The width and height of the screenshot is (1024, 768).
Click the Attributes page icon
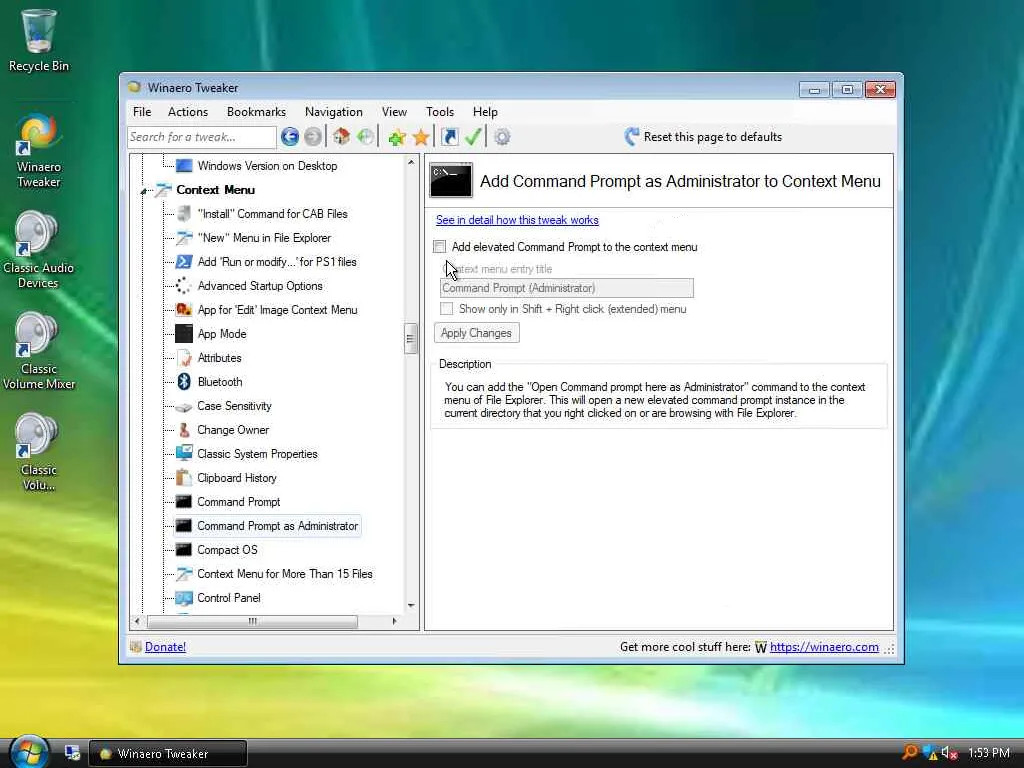coord(184,358)
